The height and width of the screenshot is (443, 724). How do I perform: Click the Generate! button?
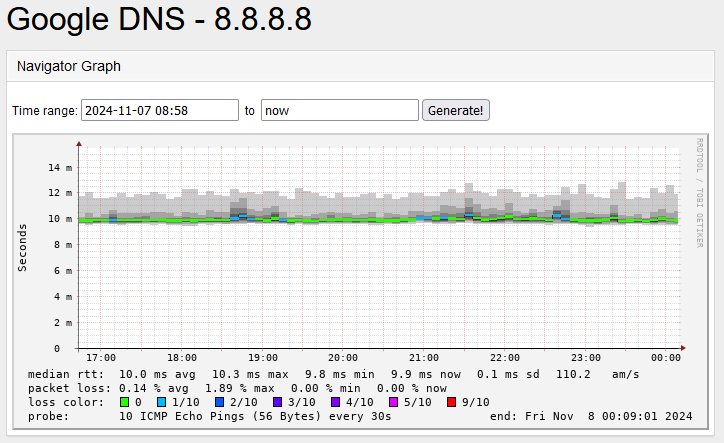point(456,110)
